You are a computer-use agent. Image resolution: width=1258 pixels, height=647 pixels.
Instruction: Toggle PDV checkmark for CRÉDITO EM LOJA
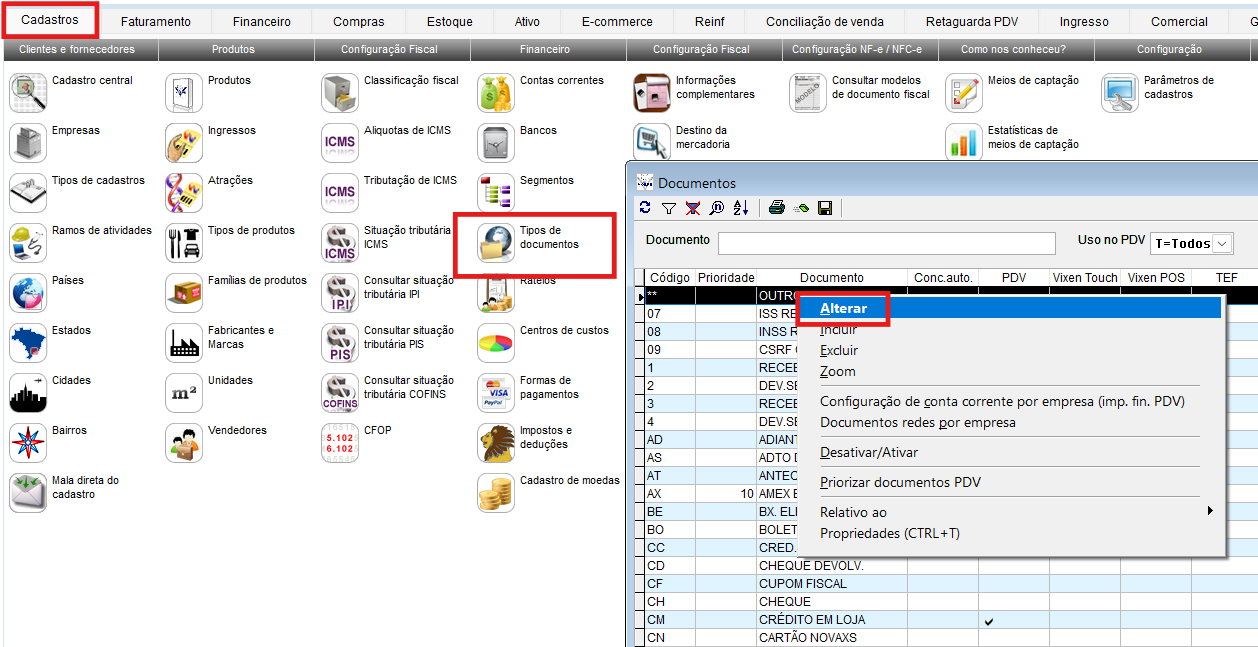click(989, 620)
